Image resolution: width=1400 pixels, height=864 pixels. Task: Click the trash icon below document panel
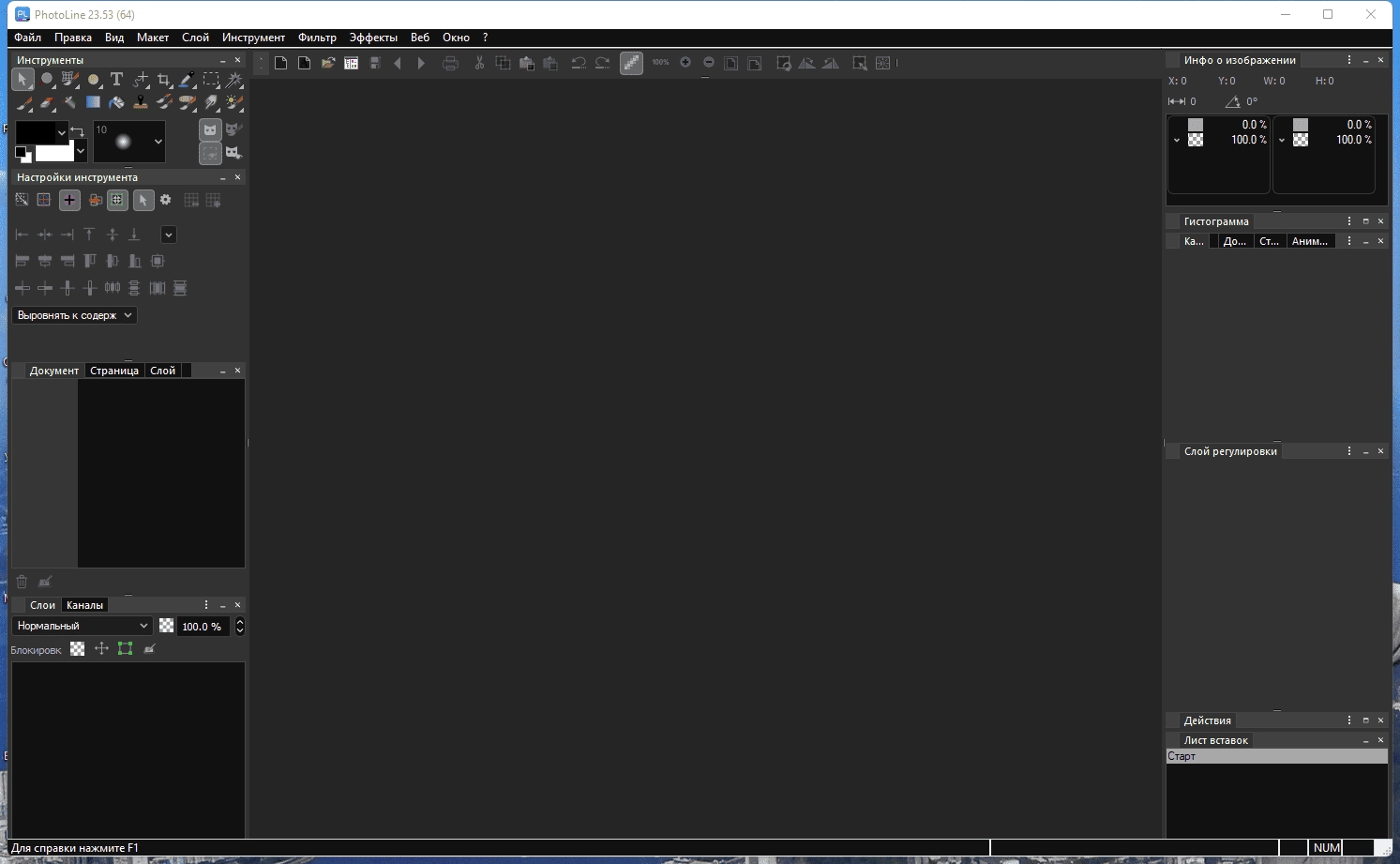pos(22,582)
